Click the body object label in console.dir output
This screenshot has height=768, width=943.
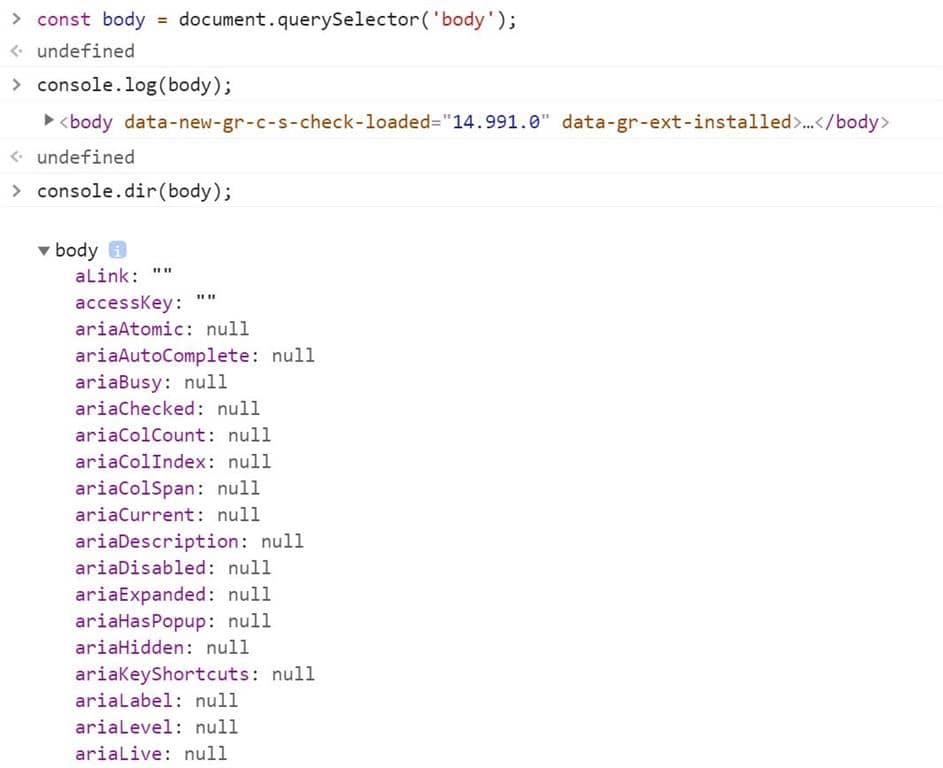pyautogui.click(x=76, y=250)
